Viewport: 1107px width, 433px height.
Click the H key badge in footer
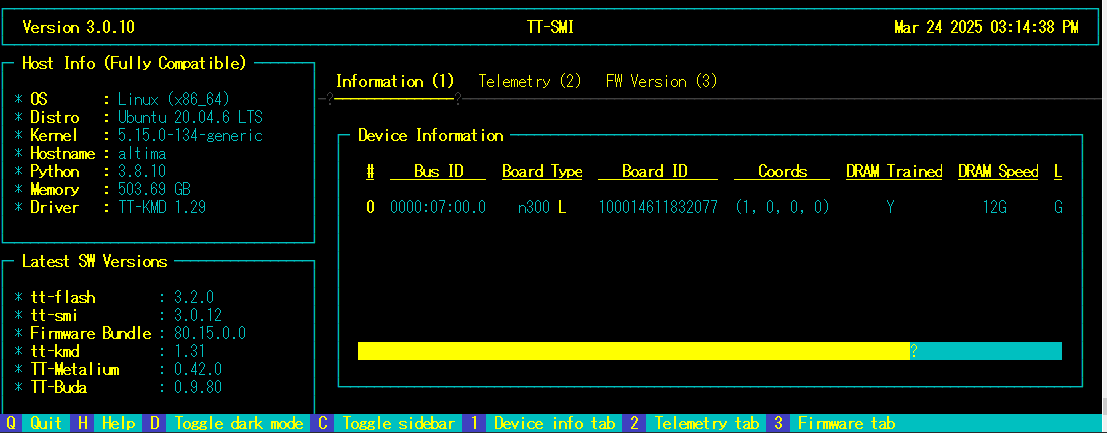(x=83, y=424)
